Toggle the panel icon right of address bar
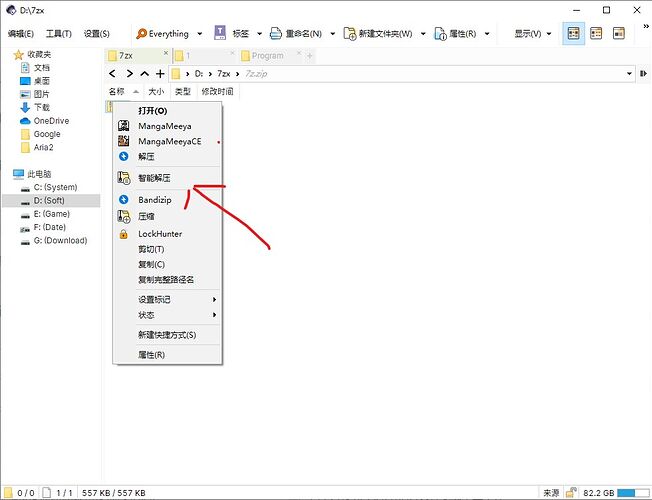The height and width of the screenshot is (500, 652). 644,74
